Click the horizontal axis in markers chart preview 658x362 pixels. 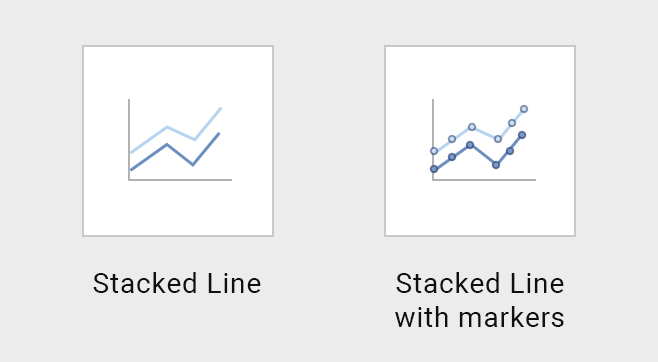click(x=484, y=180)
